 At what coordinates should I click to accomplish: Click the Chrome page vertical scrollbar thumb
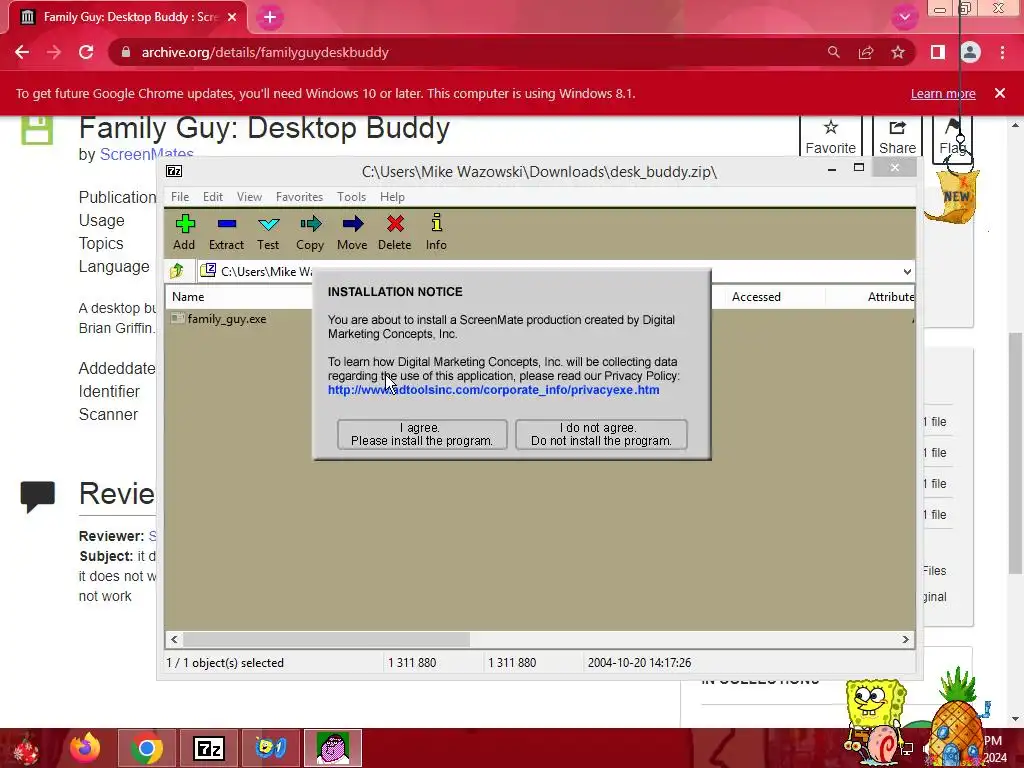(x=1015, y=453)
